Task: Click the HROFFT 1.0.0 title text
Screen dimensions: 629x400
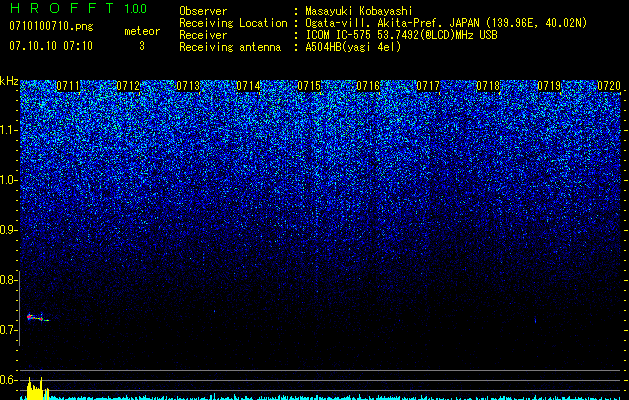Action: pos(78,8)
